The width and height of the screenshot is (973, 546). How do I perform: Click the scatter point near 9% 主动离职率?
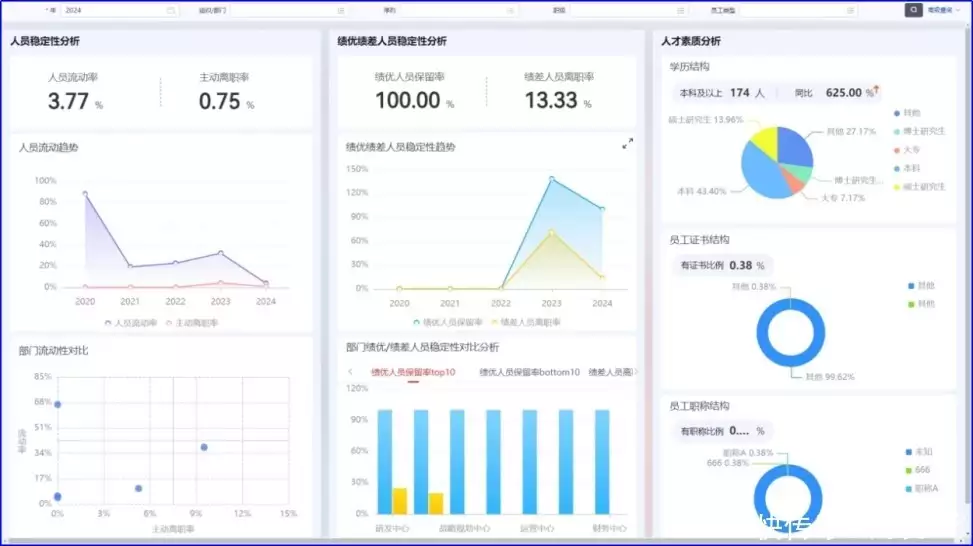click(204, 447)
